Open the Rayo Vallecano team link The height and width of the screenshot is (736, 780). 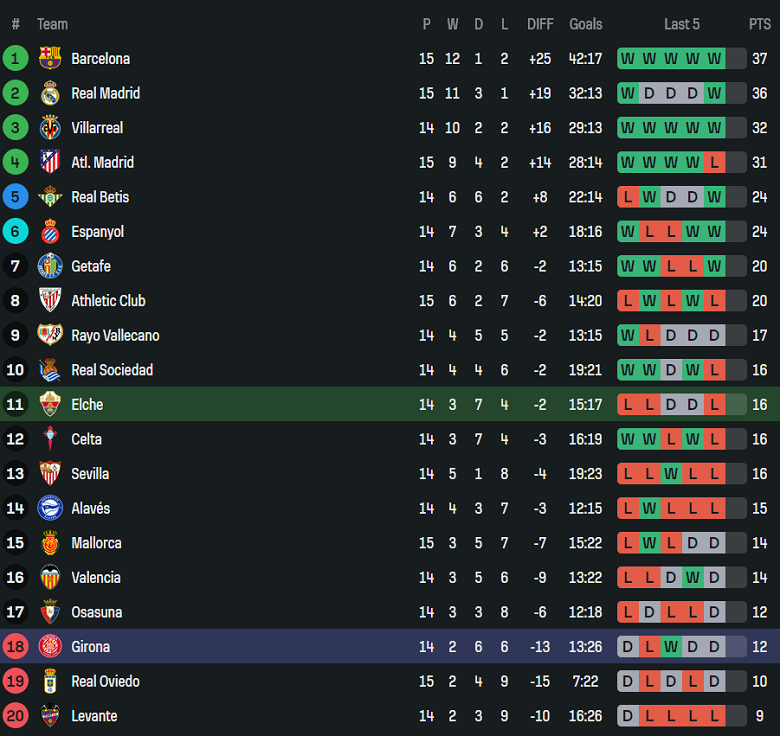click(115, 335)
